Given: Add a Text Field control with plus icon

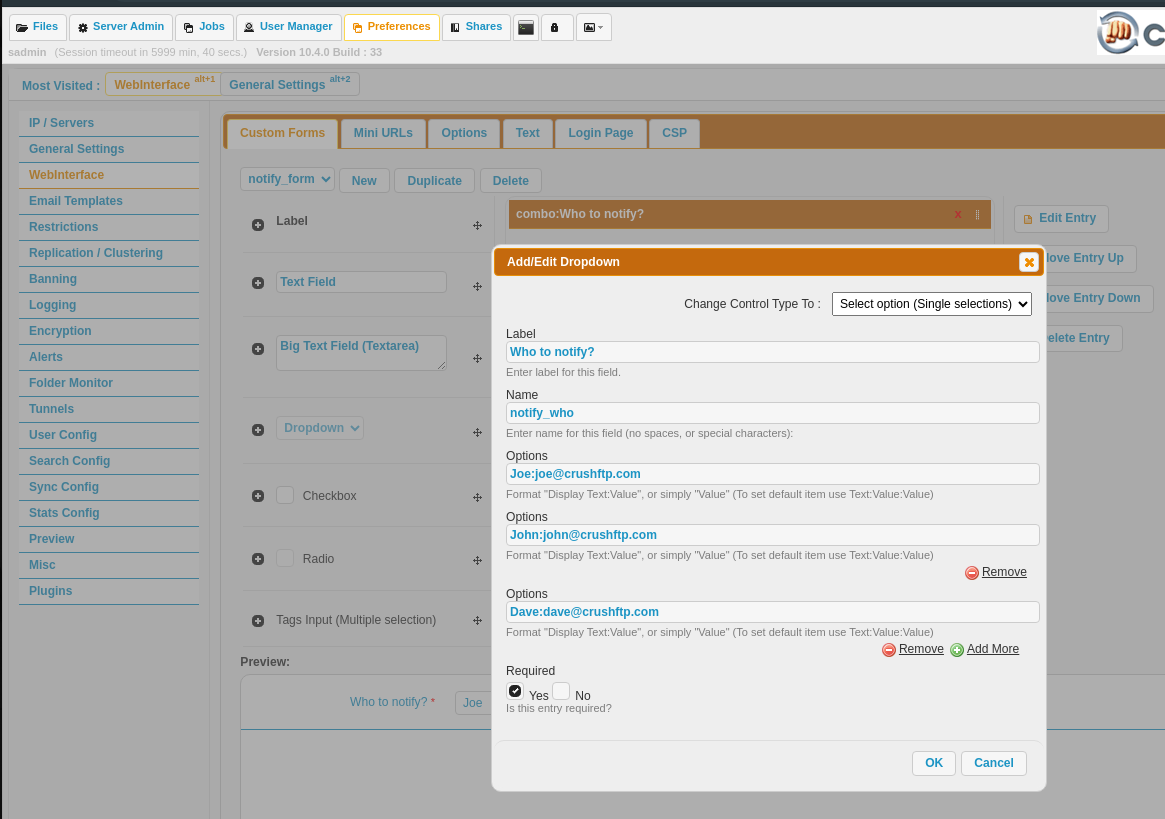Looking at the screenshot, I should pyautogui.click(x=258, y=282).
